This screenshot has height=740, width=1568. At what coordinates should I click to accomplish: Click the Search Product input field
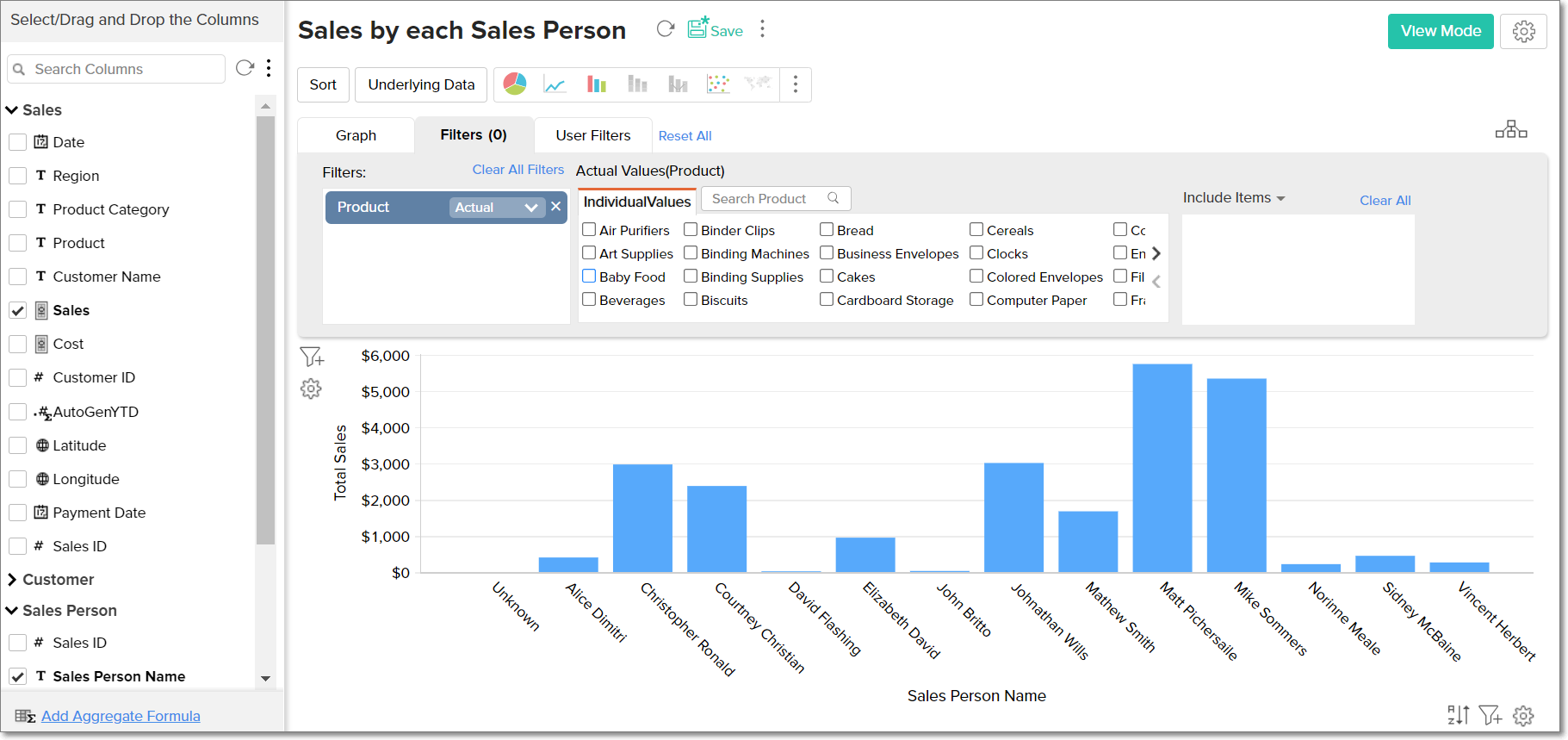(766, 199)
